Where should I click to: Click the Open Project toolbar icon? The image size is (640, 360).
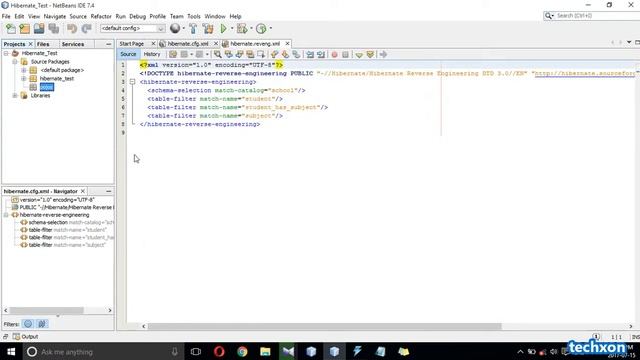(x=39, y=29)
